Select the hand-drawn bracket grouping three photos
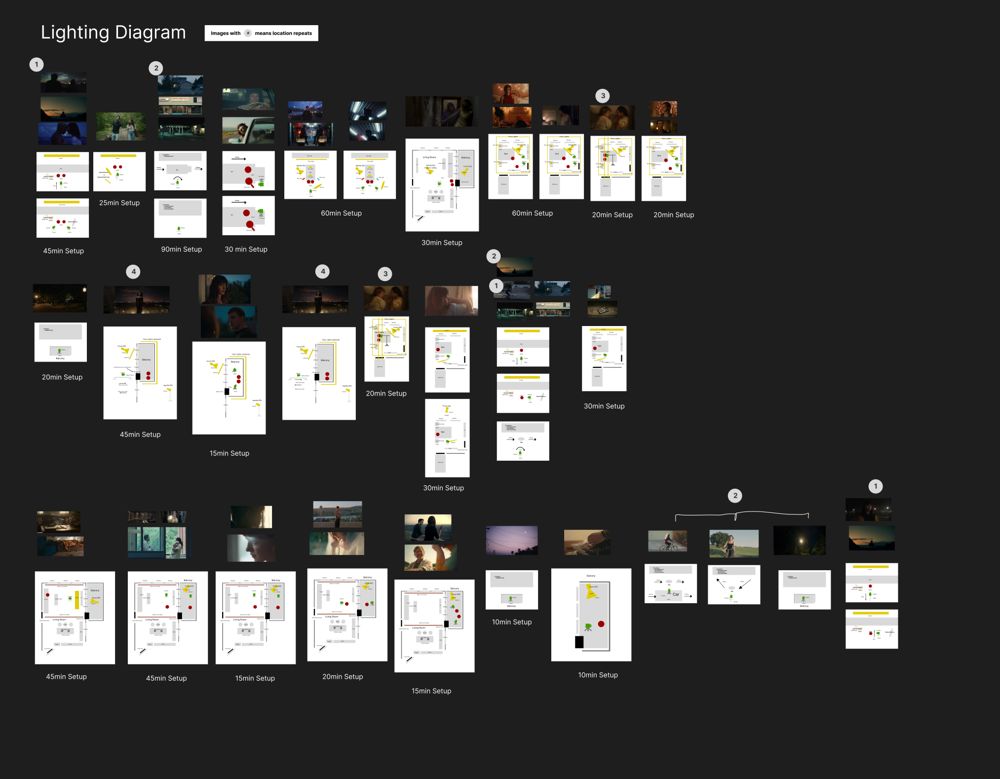This screenshot has width=1000, height=779. 742,516
